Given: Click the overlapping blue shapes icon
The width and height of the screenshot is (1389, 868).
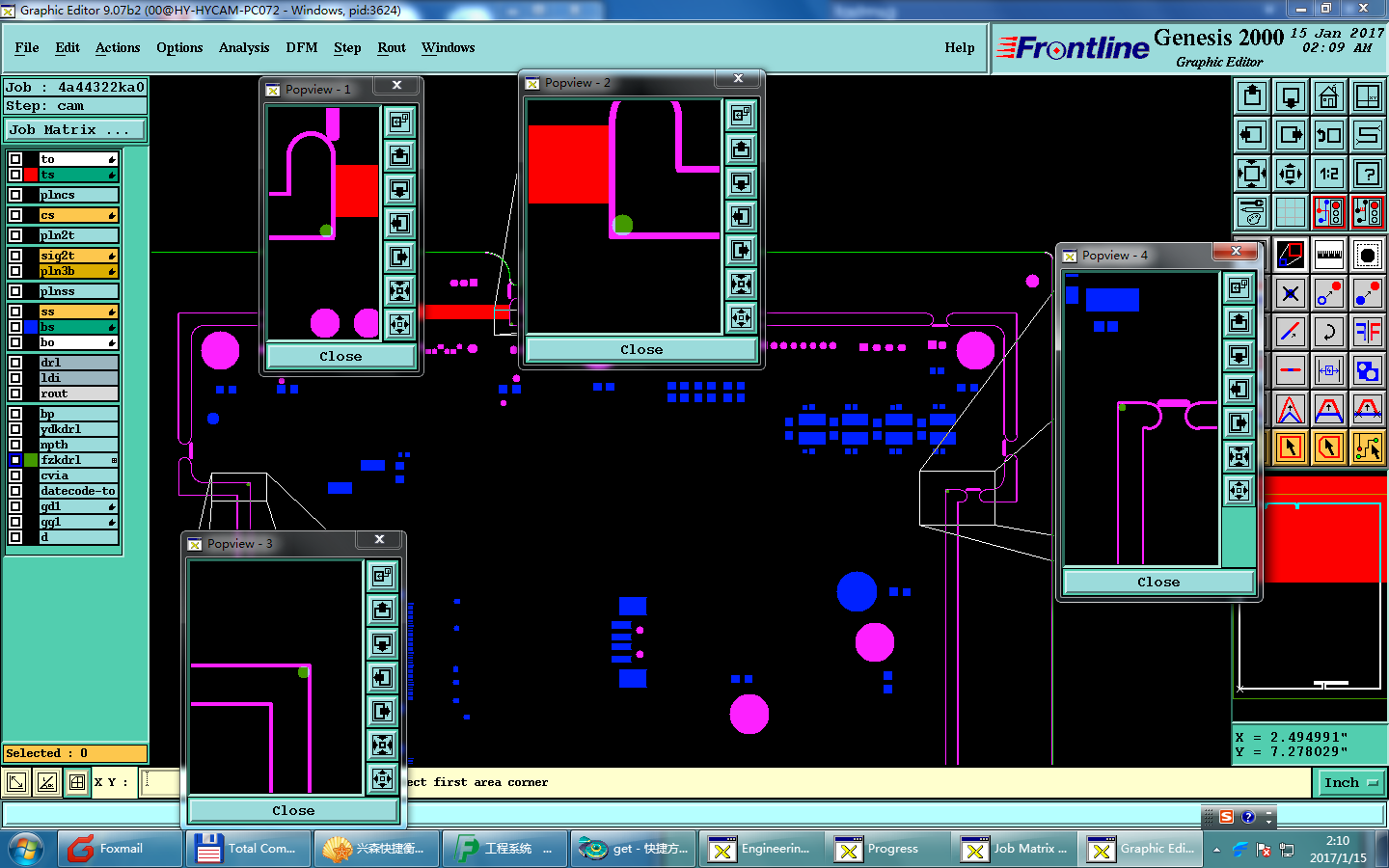Looking at the screenshot, I should click(x=1368, y=370).
